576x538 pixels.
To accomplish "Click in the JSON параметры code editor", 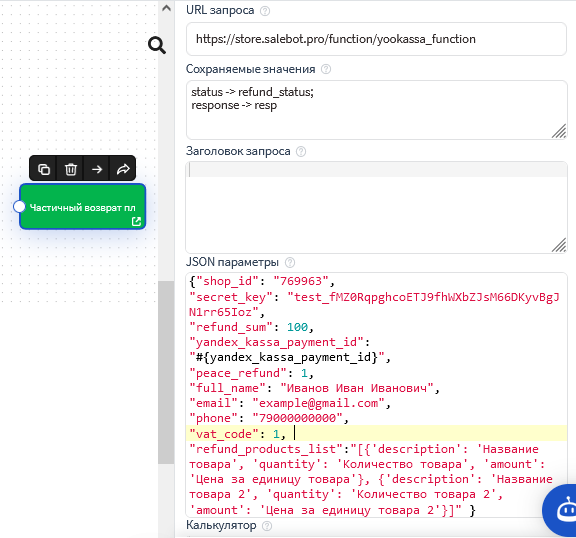I will click(376, 395).
